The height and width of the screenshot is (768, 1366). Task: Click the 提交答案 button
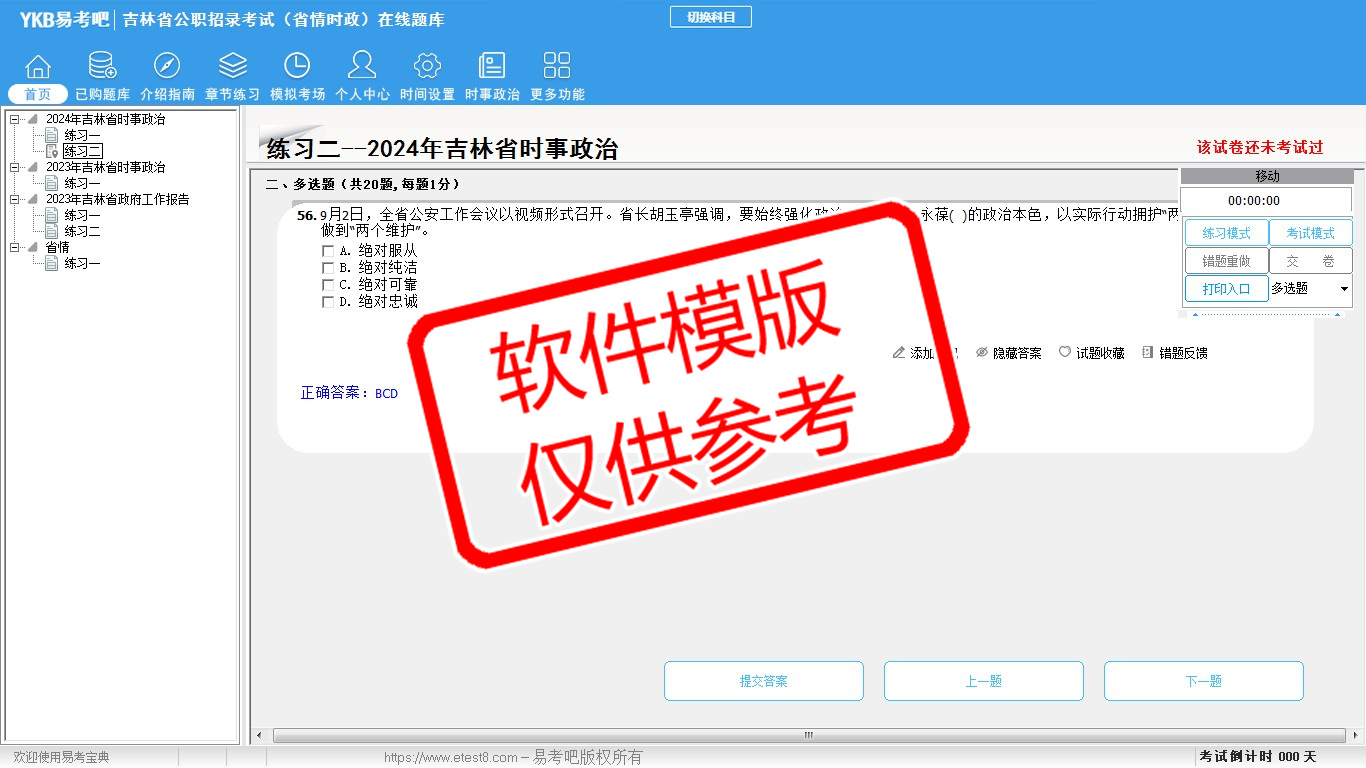click(763, 681)
